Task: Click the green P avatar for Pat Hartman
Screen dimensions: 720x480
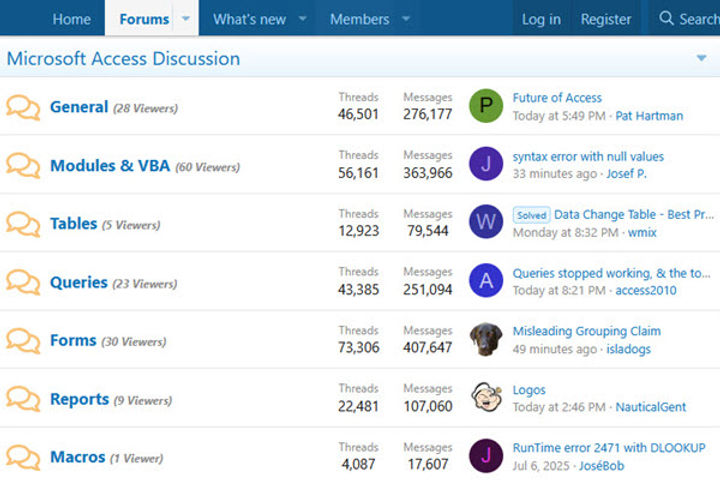Action: click(x=486, y=106)
